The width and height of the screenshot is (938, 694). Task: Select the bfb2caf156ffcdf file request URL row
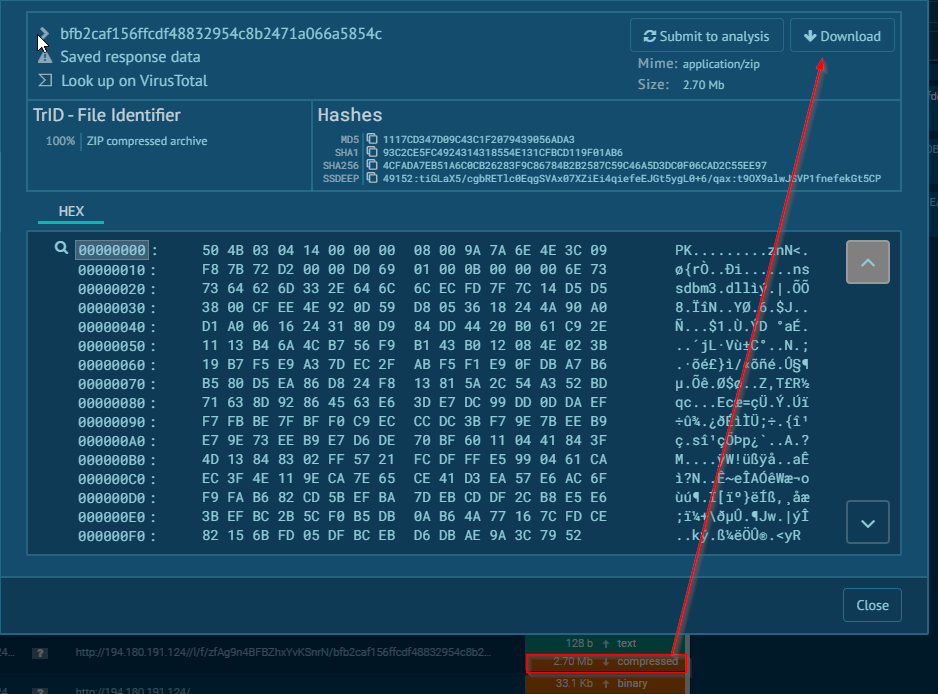tap(282, 652)
